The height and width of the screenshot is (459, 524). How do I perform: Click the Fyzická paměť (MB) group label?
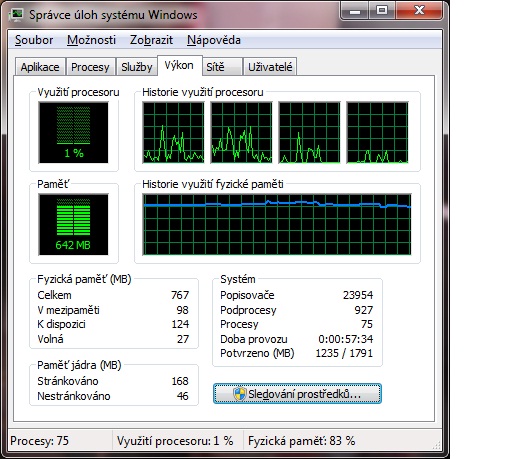point(84,279)
